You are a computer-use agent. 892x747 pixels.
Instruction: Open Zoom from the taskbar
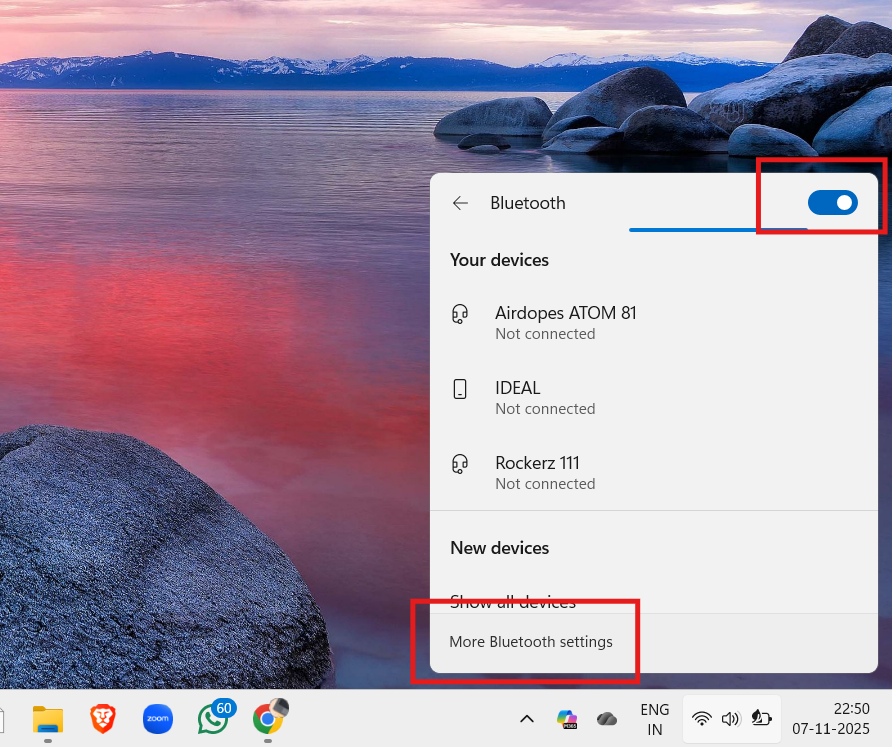pos(158,718)
